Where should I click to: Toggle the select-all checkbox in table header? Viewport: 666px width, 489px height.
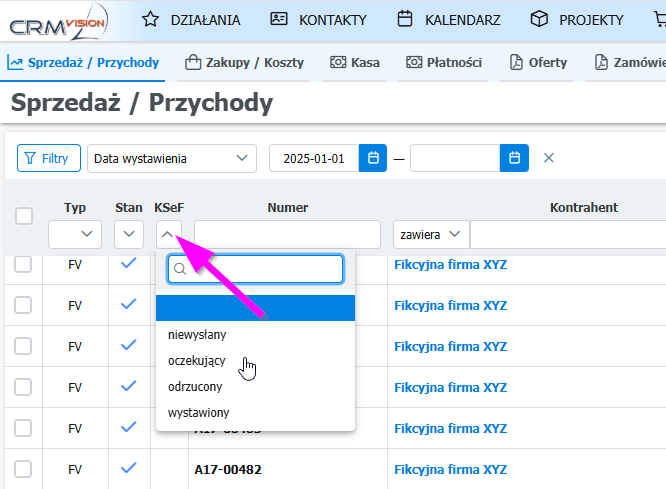(x=24, y=215)
